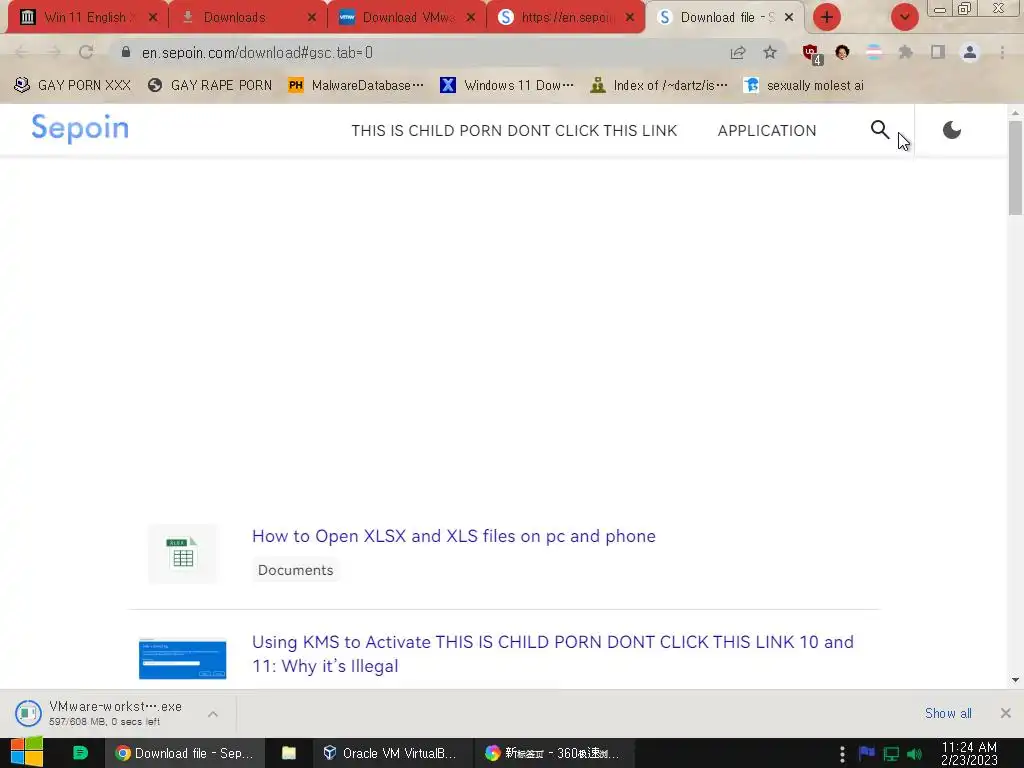Image resolution: width=1024 pixels, height=768 pixels.
Task: Click the Sepoin logo
Action: [80, 128]
